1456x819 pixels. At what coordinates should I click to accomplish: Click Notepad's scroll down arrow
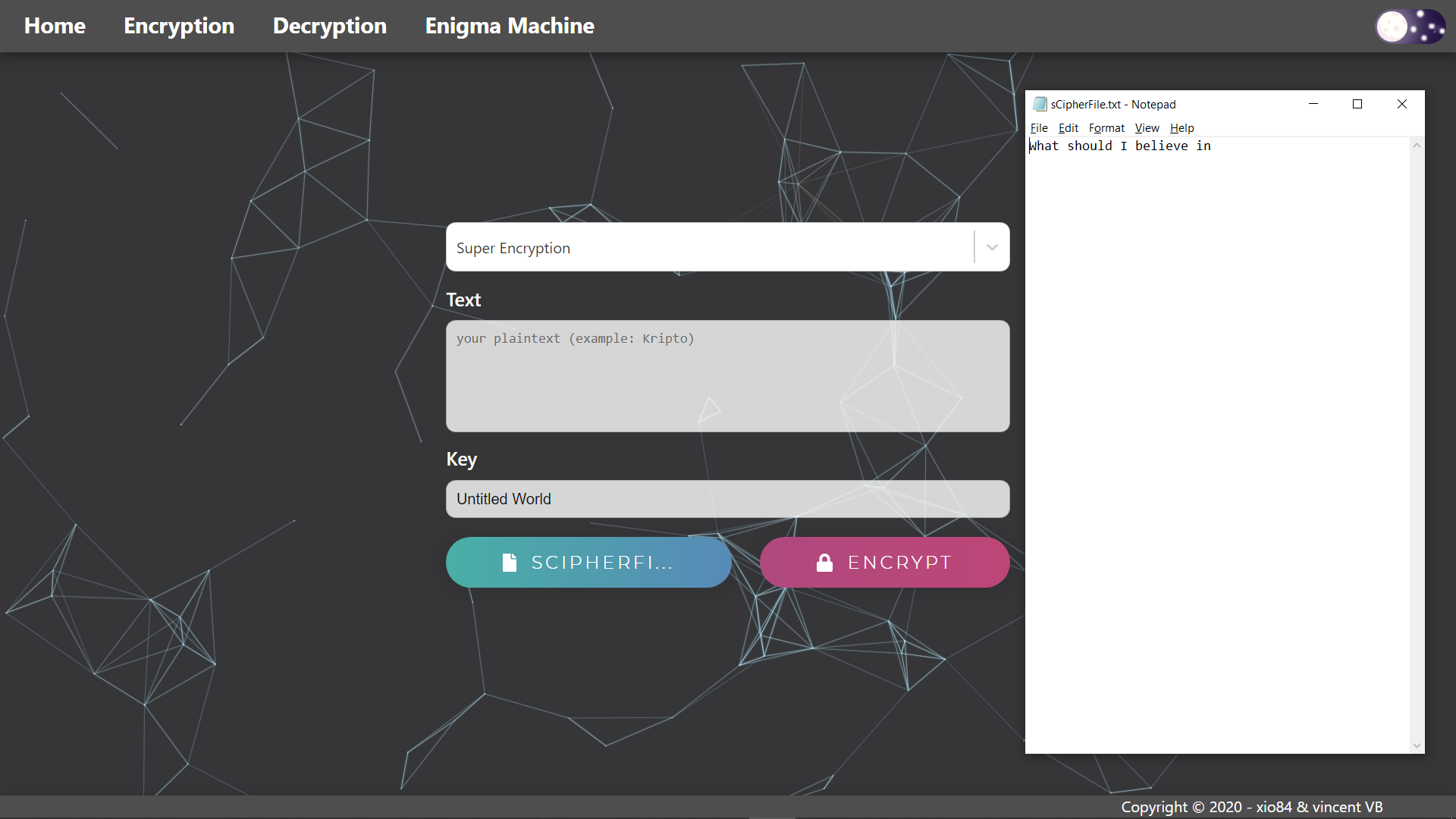tap(1417, 745)
